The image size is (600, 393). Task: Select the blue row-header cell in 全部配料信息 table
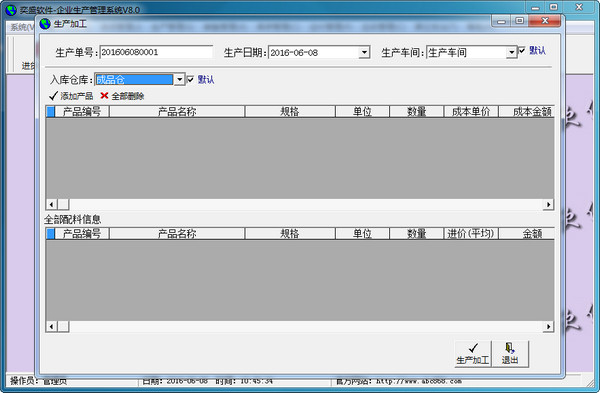click(51, 233)
